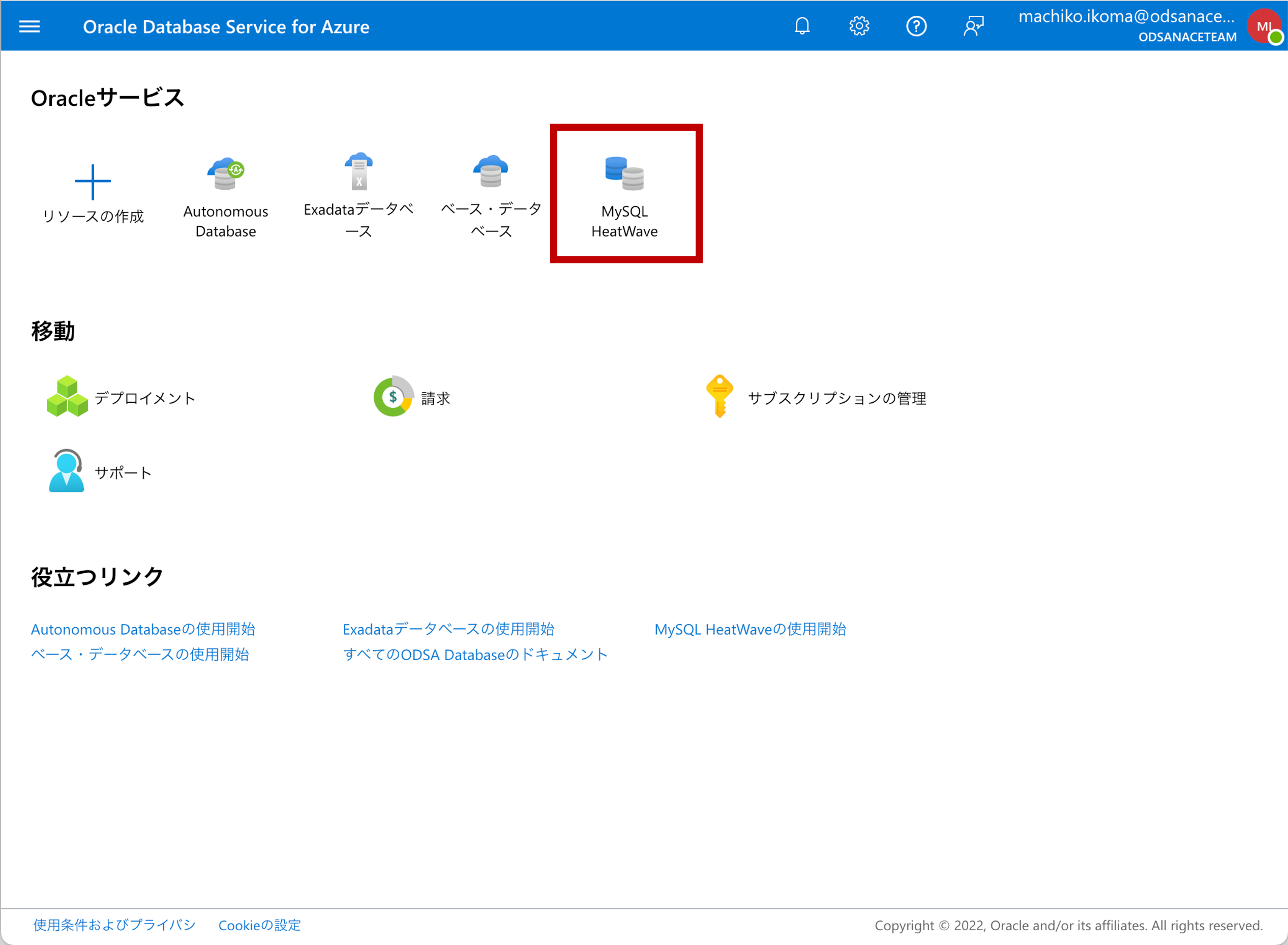The image size is (1288, 945).
Task: Click MySQL HeatWaveの使用開始 link
Action: [750, 629]
